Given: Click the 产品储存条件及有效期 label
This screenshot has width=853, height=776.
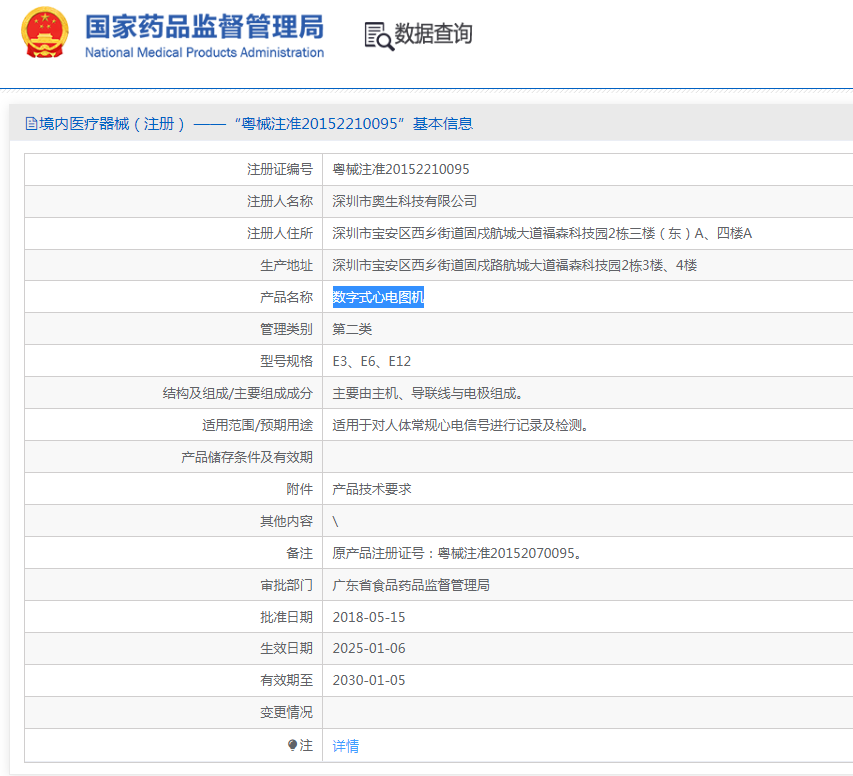Looking at the screenshot, I should pos(247,457).
